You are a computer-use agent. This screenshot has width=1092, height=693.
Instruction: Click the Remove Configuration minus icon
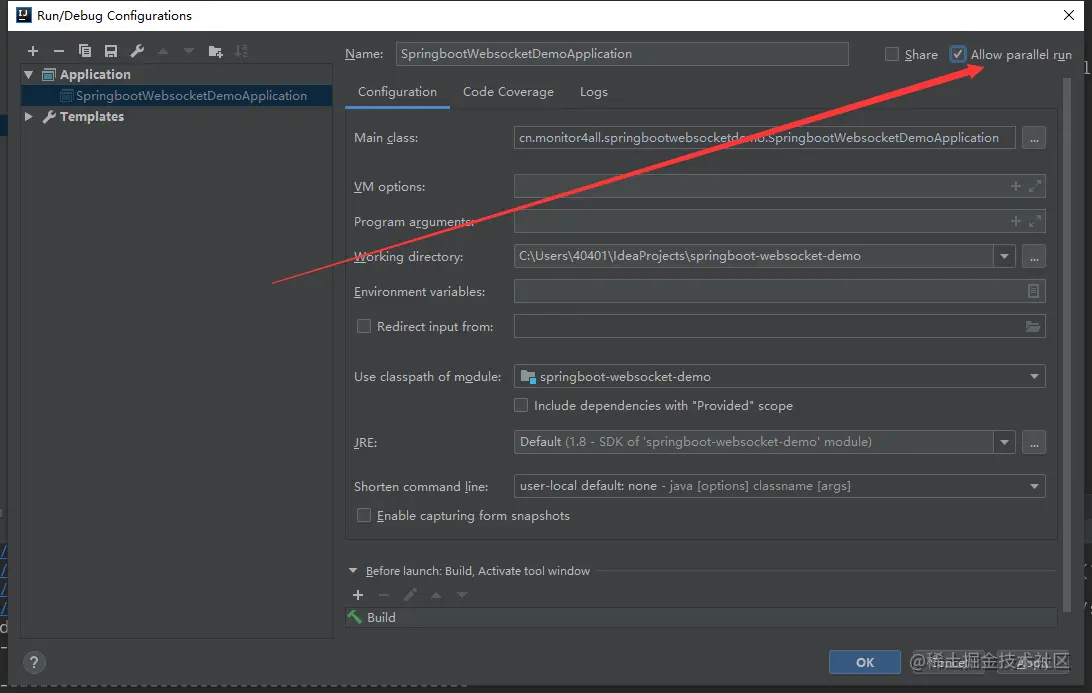[x=59, y=51]
